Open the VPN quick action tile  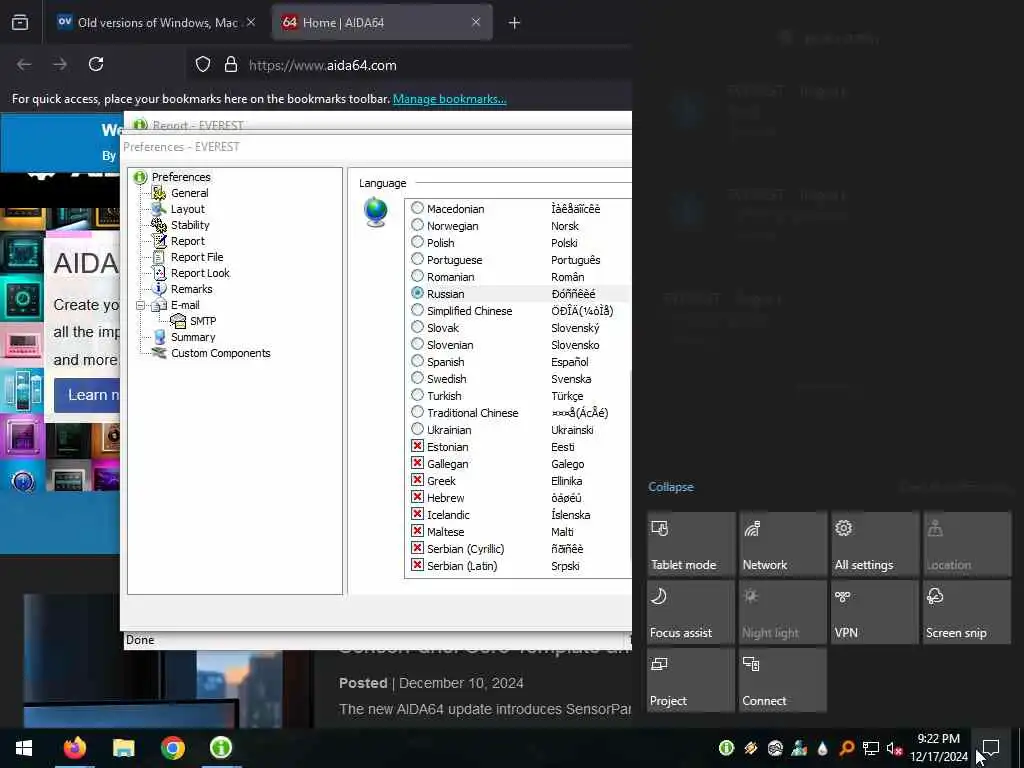pos(874,612)
